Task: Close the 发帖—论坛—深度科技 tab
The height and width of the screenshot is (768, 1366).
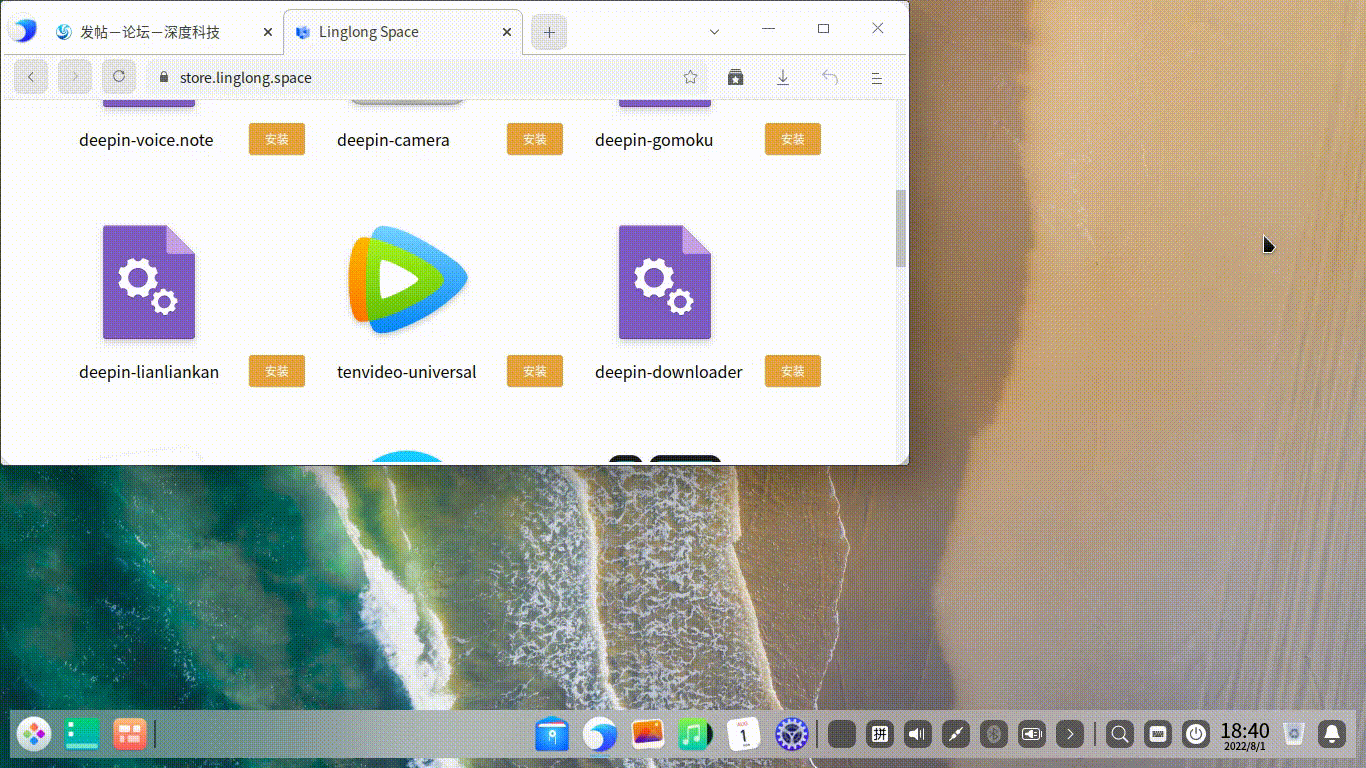Action: pyautogui.click(x=267, y=32)
